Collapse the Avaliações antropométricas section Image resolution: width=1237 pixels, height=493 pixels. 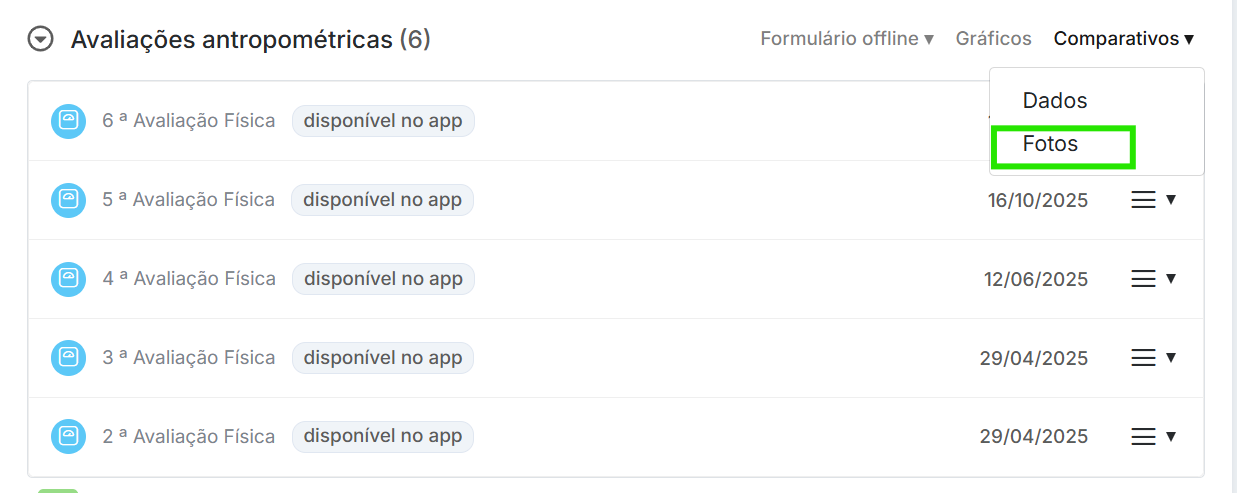(x=40, y=40)
